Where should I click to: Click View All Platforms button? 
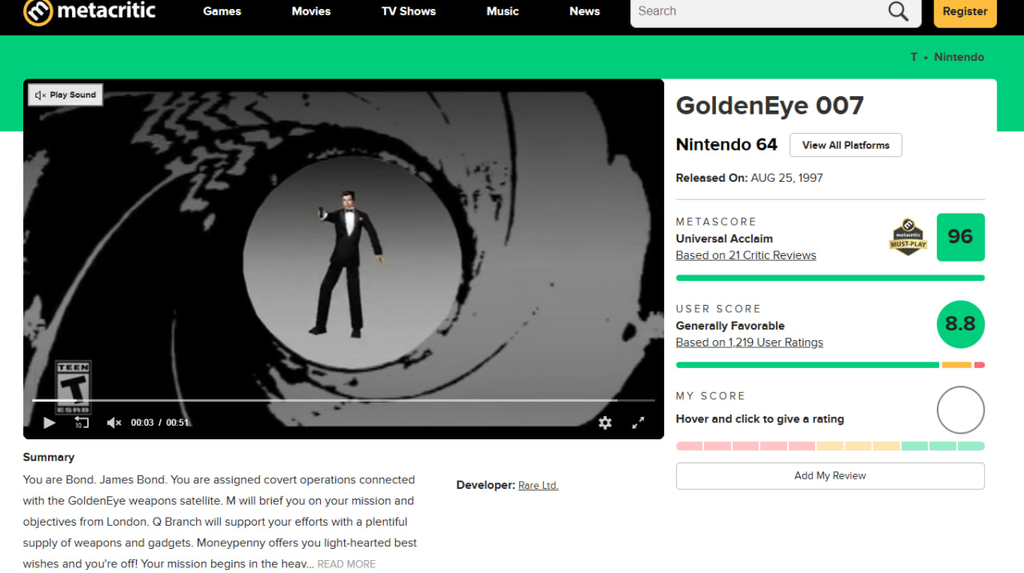tap(846, 145)
